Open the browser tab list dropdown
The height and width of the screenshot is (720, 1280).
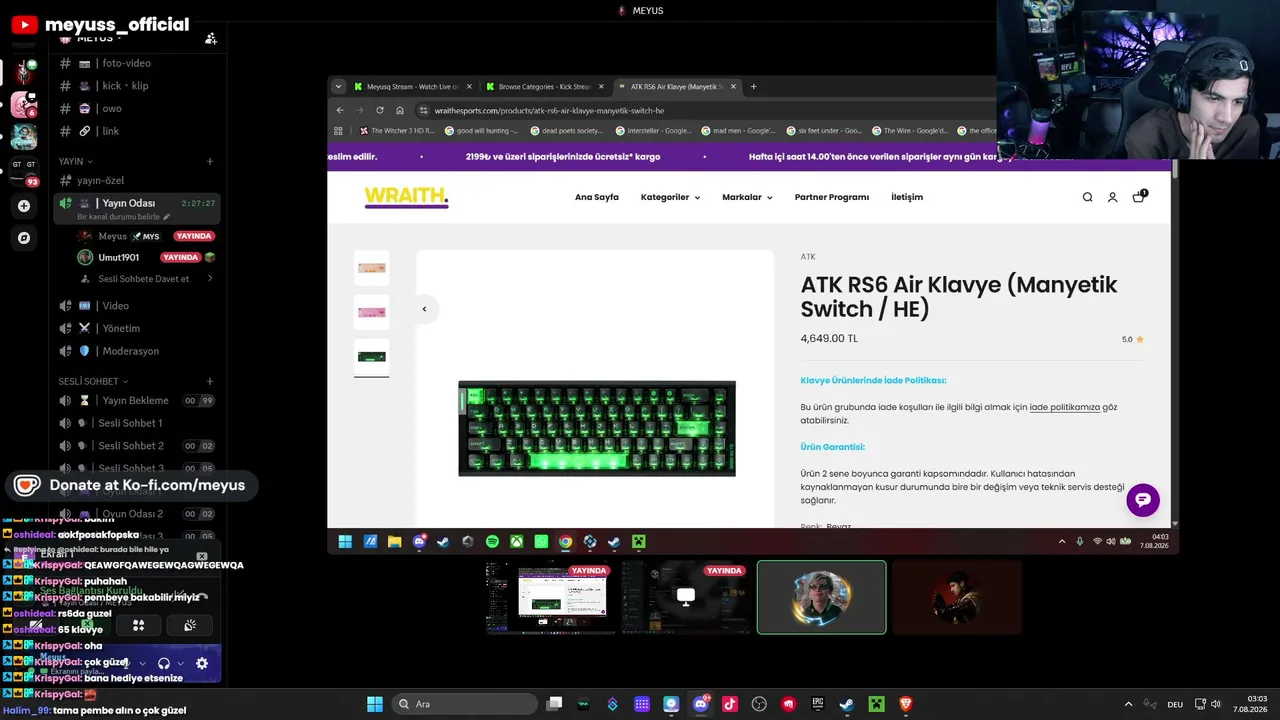[x=338, y=87]
